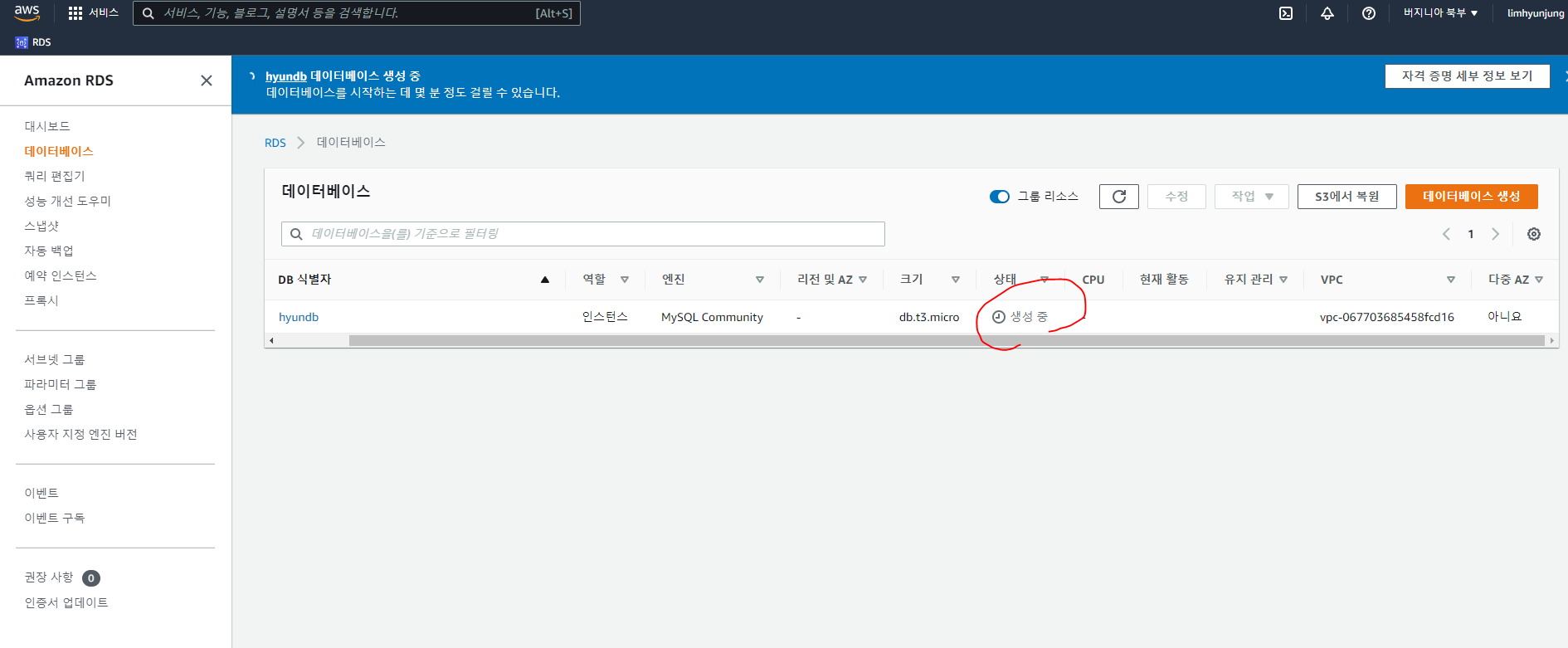Open the notifications bell icon
This screenshot has width=1568, height=648.
click(x=1327, y=13)
